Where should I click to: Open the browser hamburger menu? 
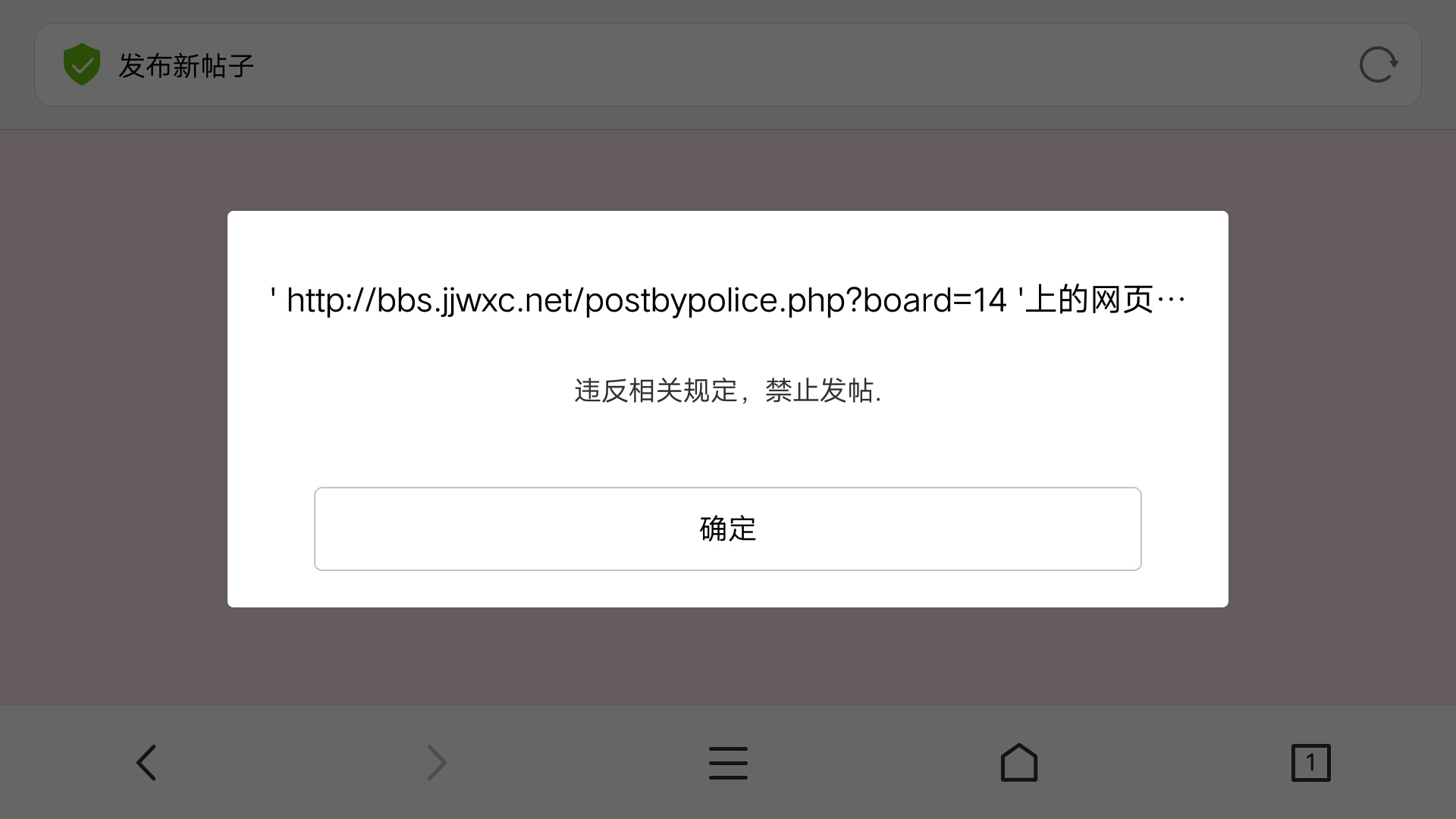(728, 762)
